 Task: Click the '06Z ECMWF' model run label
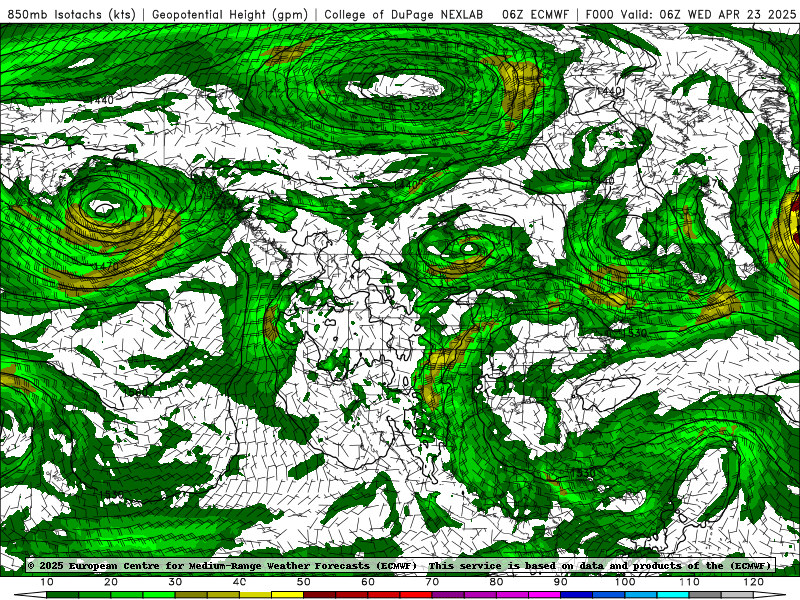(535, 15)
